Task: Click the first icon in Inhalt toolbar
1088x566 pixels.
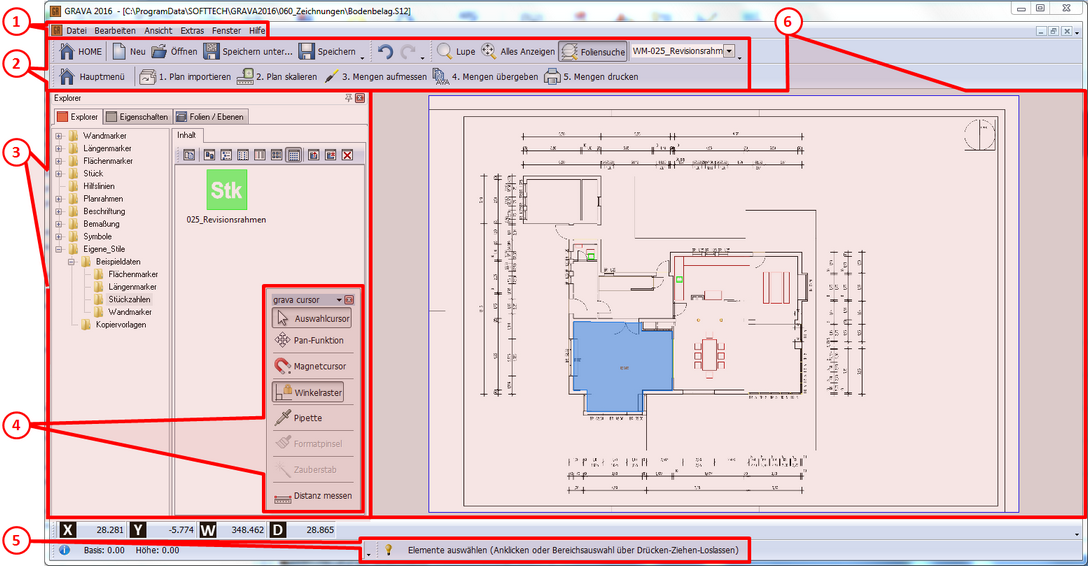Action: click(189, 155)
